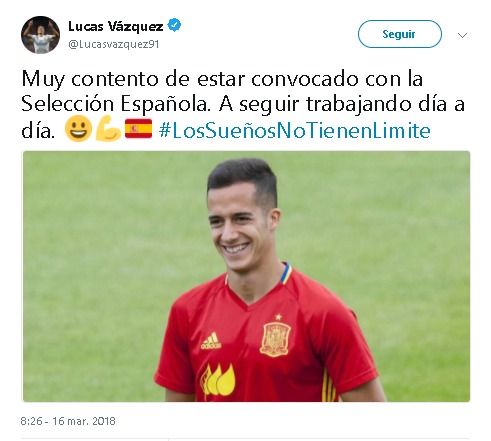Open the #LosSueñosNoTienenLimite hashtag
The image size is (491, 441).
(x=295, y=130)
